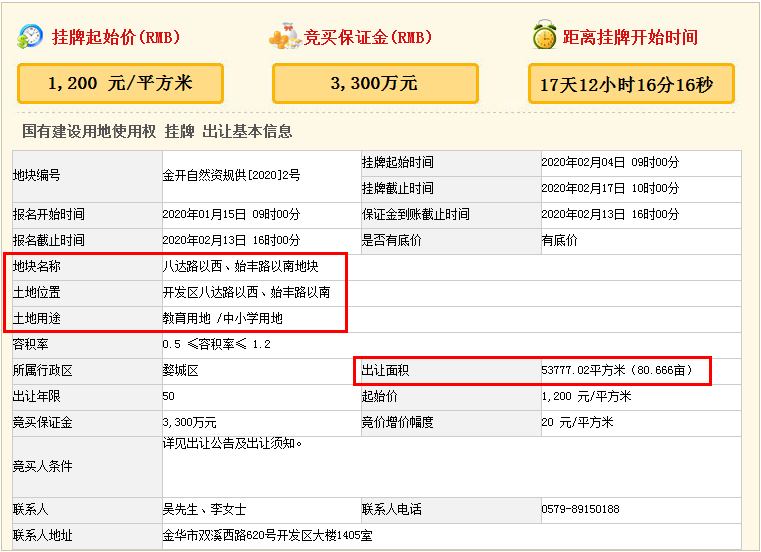Click the 1,200 元/平方米 price box

pyautogui.click(x=120, y=84)
